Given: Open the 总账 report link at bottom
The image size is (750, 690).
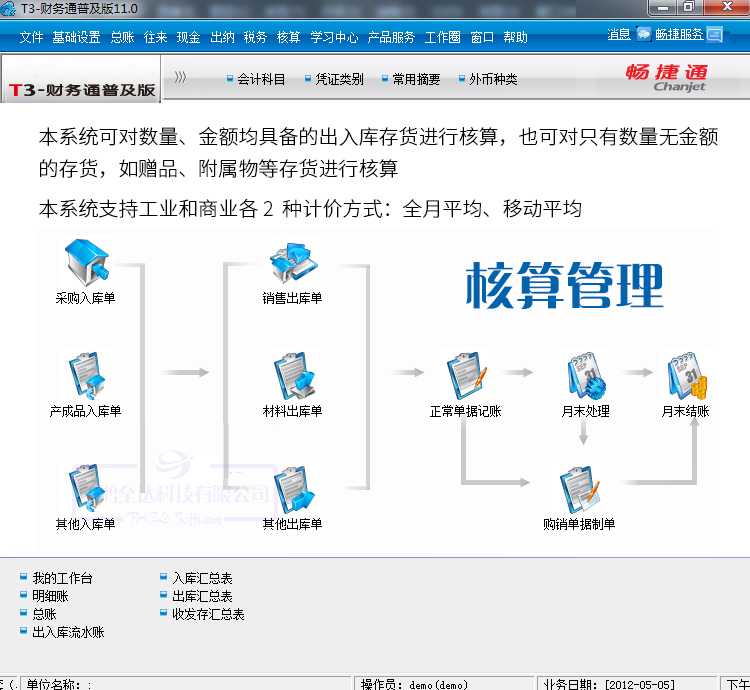Looking at the screenshot, I should pos(44,614).
